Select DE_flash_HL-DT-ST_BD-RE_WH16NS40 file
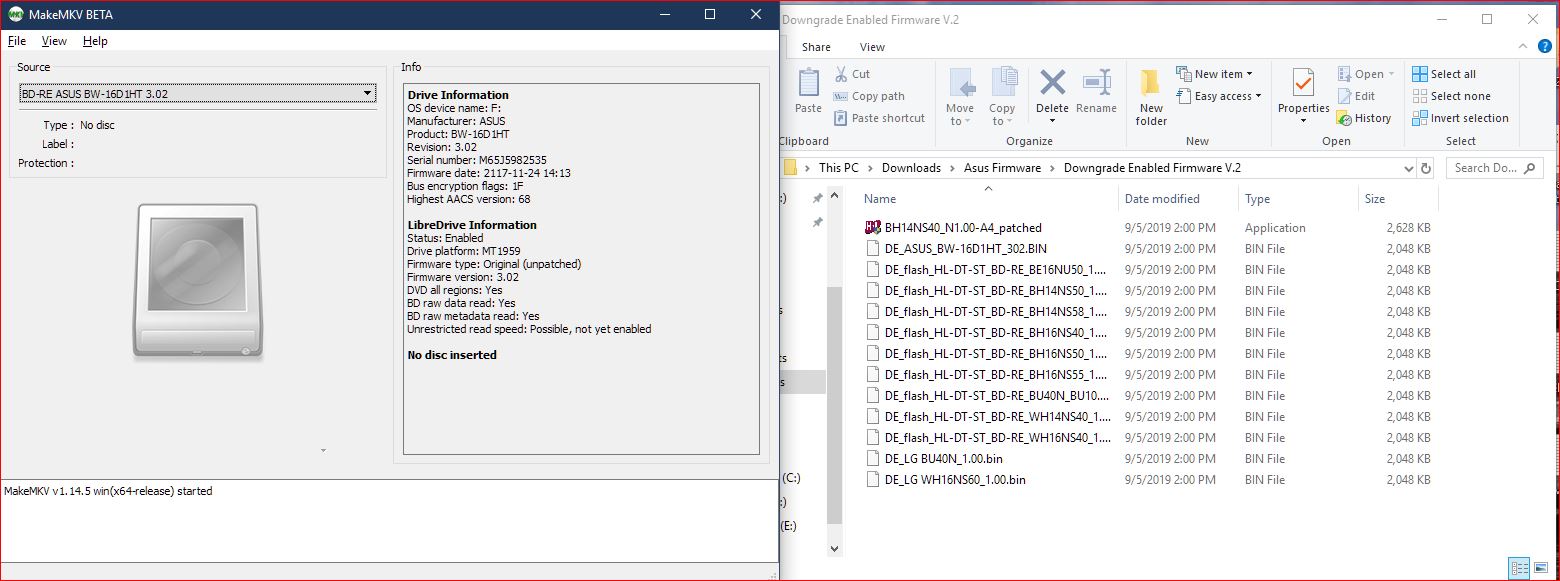Screen dimensions: 1560x581 pyautogui.click(x=986, y=438)
